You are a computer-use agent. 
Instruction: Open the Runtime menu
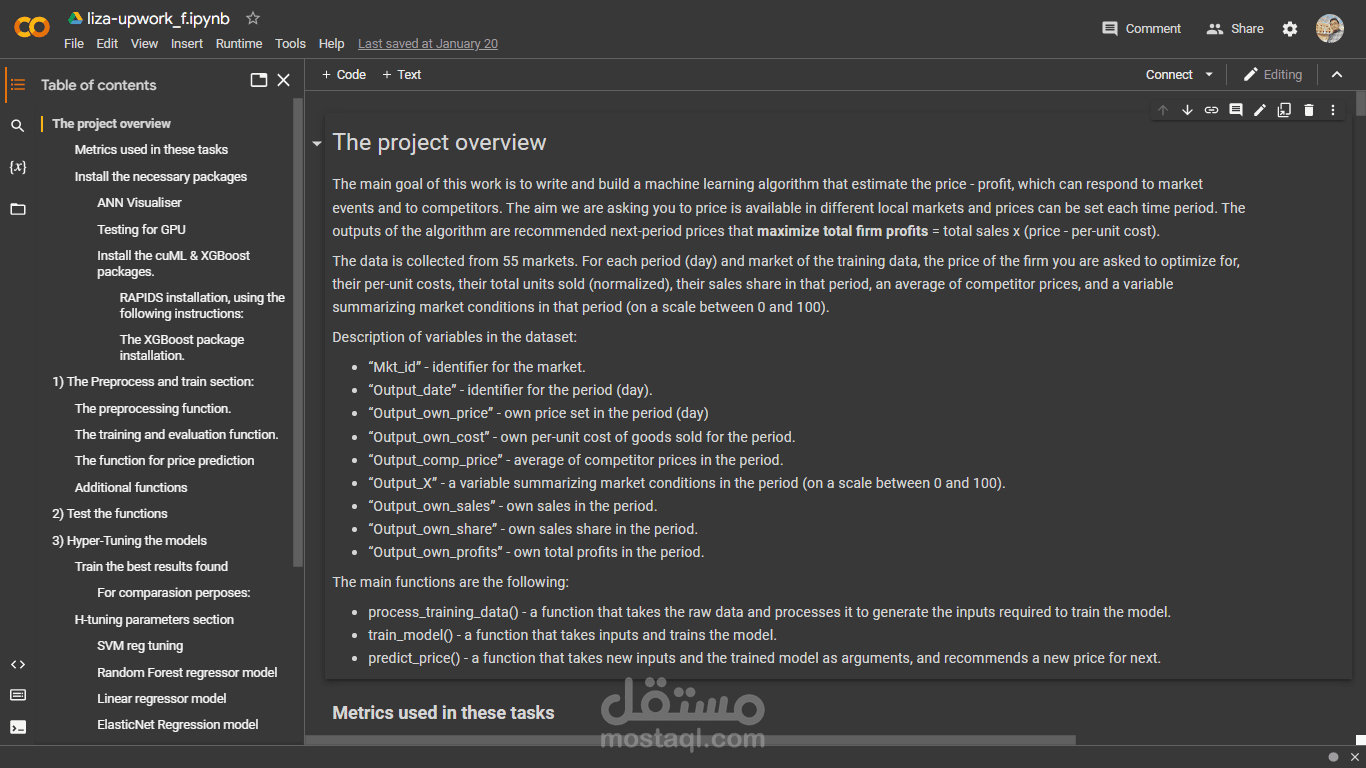[239, 44]
